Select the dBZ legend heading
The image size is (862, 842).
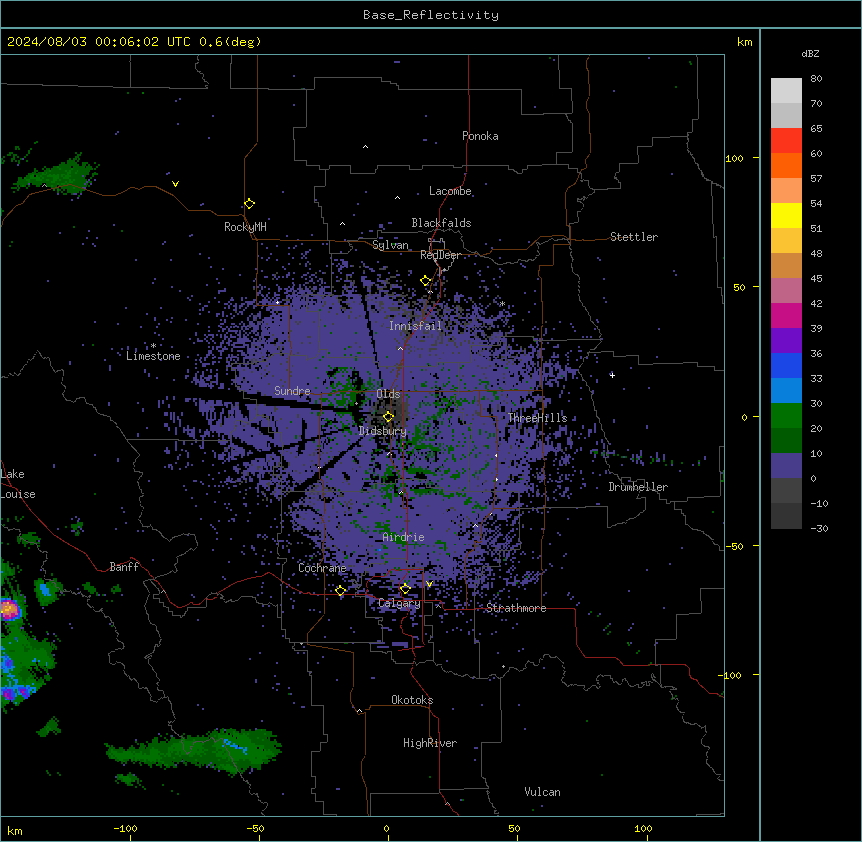pos(810,54)
